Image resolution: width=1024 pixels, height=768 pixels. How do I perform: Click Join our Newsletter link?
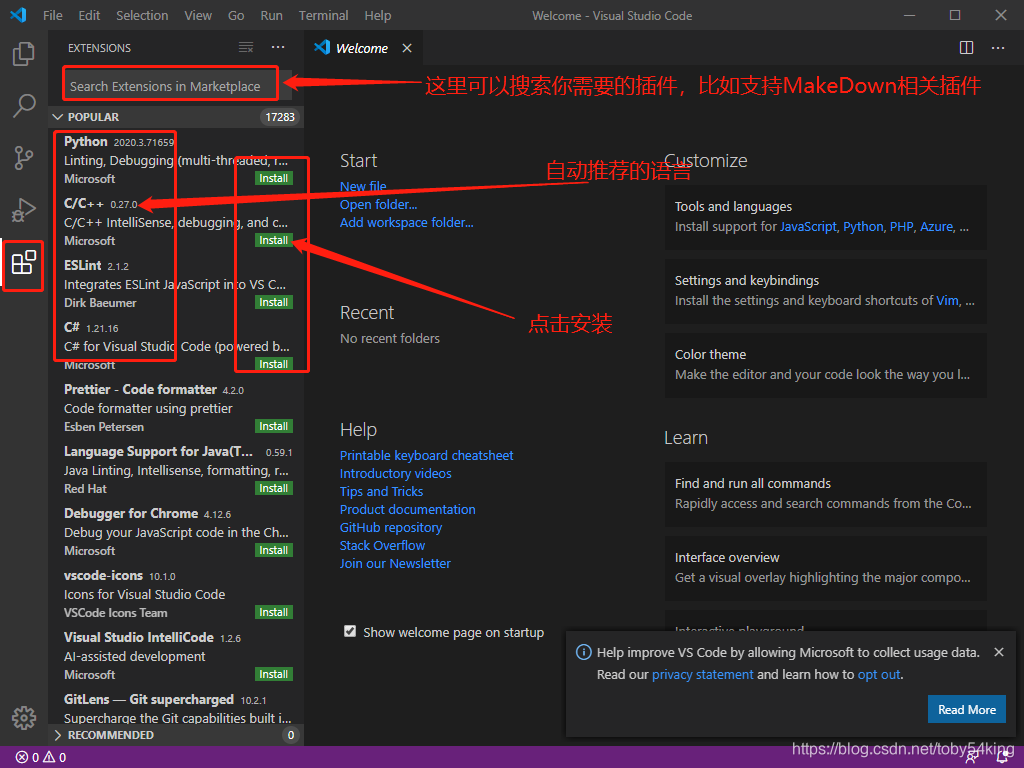click(395, 564)
